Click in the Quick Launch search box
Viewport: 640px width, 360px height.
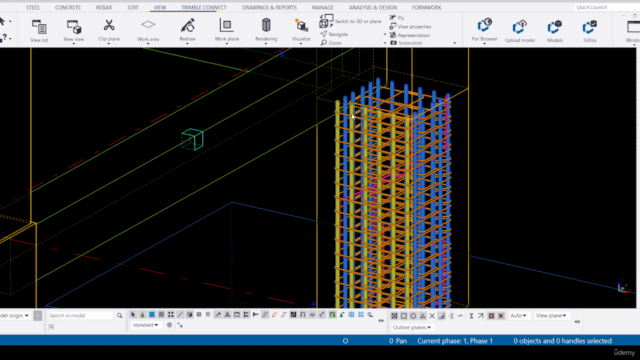coord(606,7)
